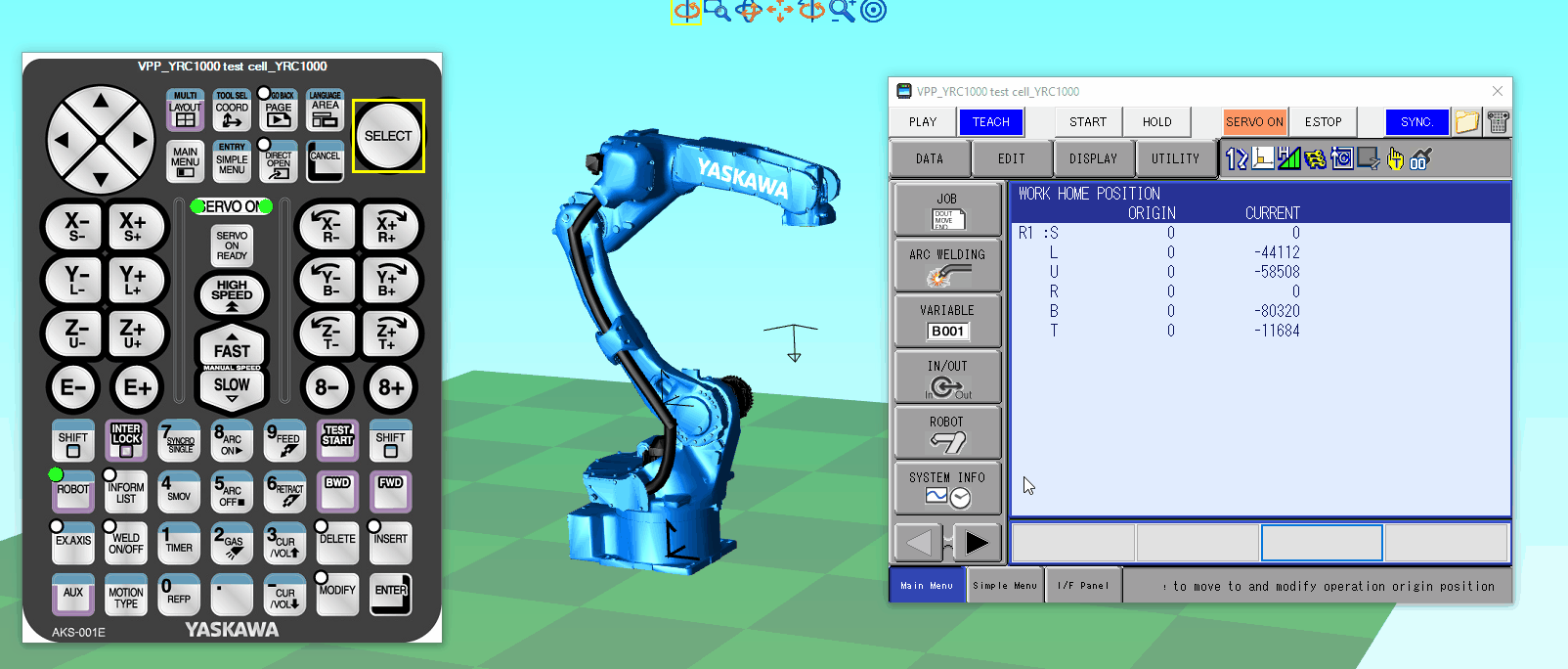This screenshot has width=1568, height=669.
Task: Open the DISPLAY menu
Action: (x=1093, y=158)
